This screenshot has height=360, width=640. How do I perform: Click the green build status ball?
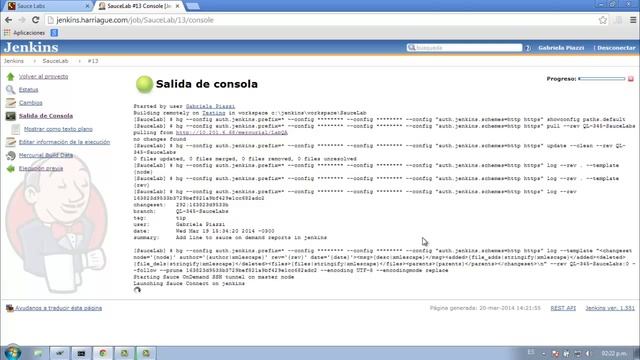(x=144, y=84)
